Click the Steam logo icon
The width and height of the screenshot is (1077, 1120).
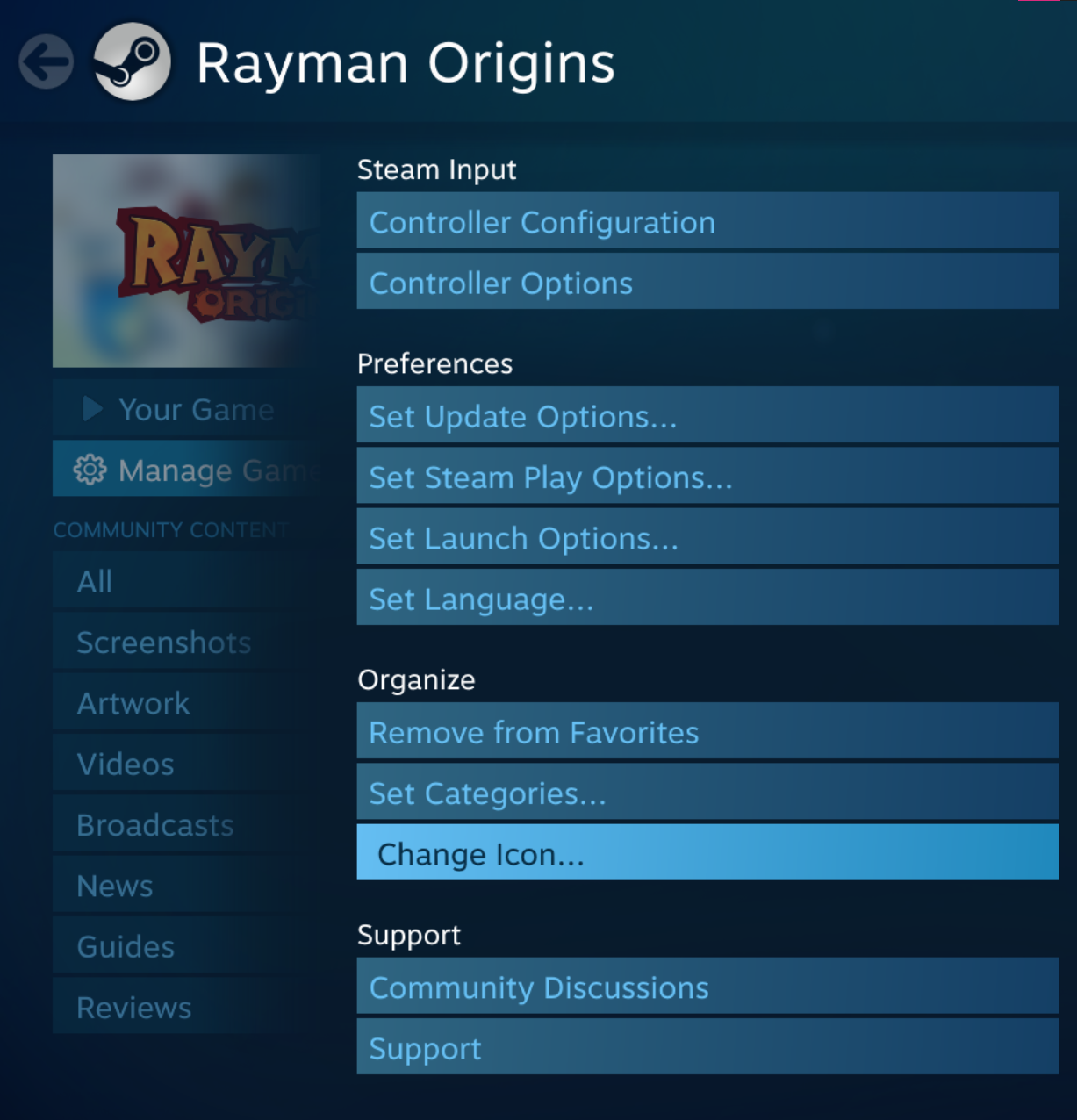pos(132,61)
